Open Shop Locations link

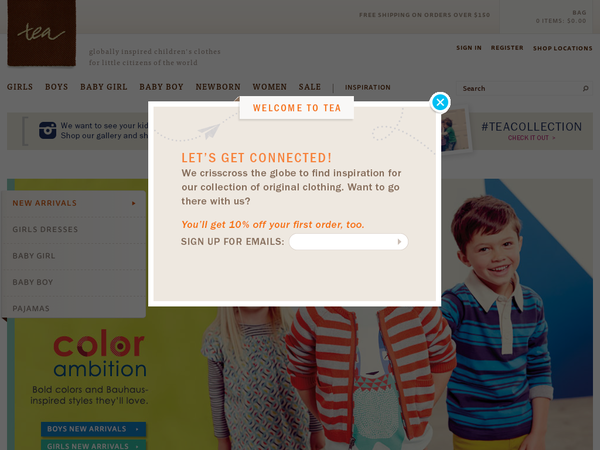pyautogui.click(x=562, y=48)
